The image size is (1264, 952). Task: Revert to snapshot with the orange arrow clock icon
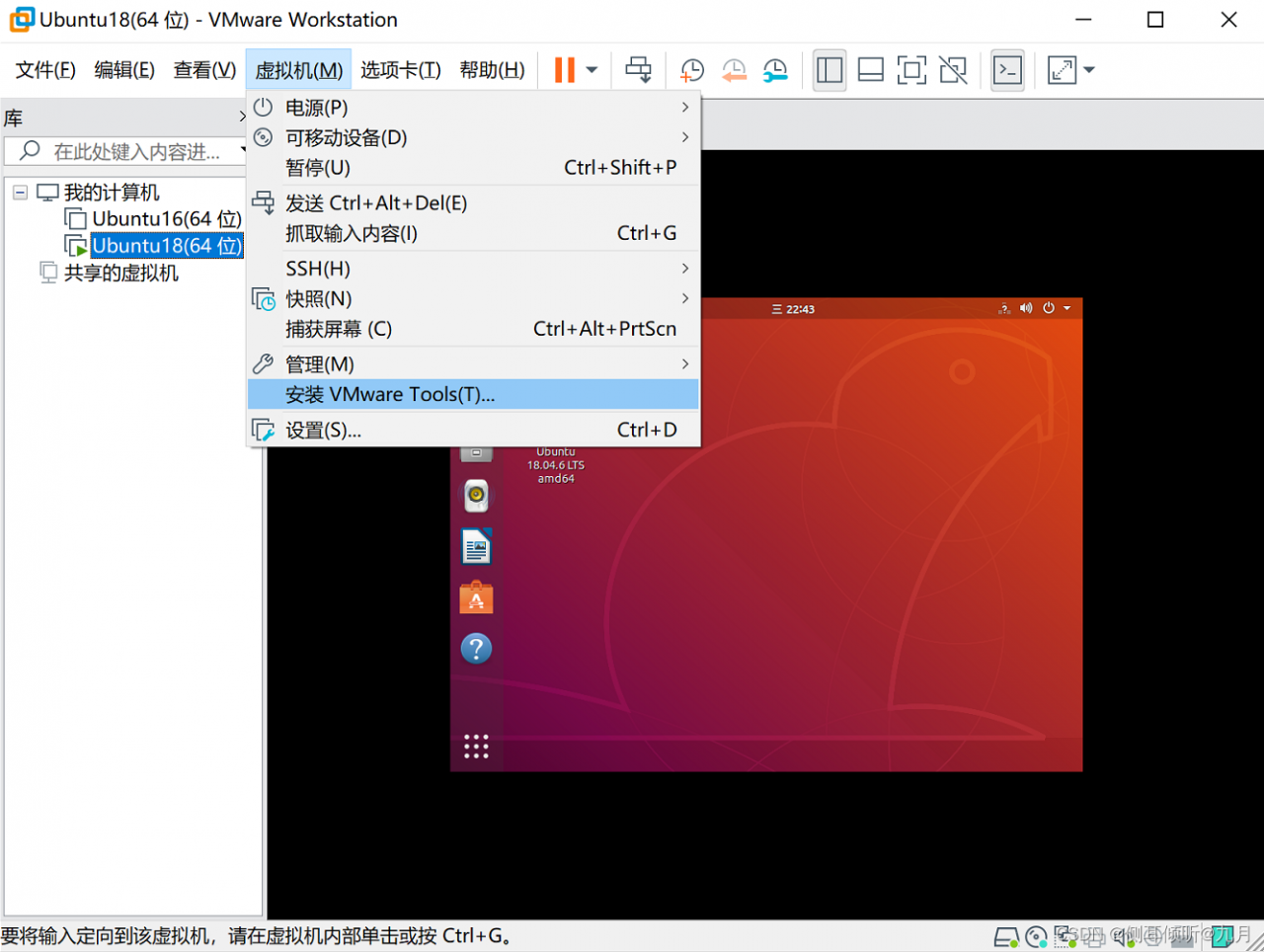coord(734,70)
